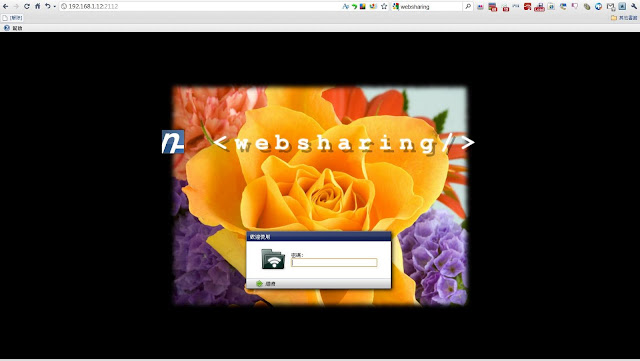Bookmark this page with the star icon
The height and width of the screenshot is (361, 640).
click(384, 7)
